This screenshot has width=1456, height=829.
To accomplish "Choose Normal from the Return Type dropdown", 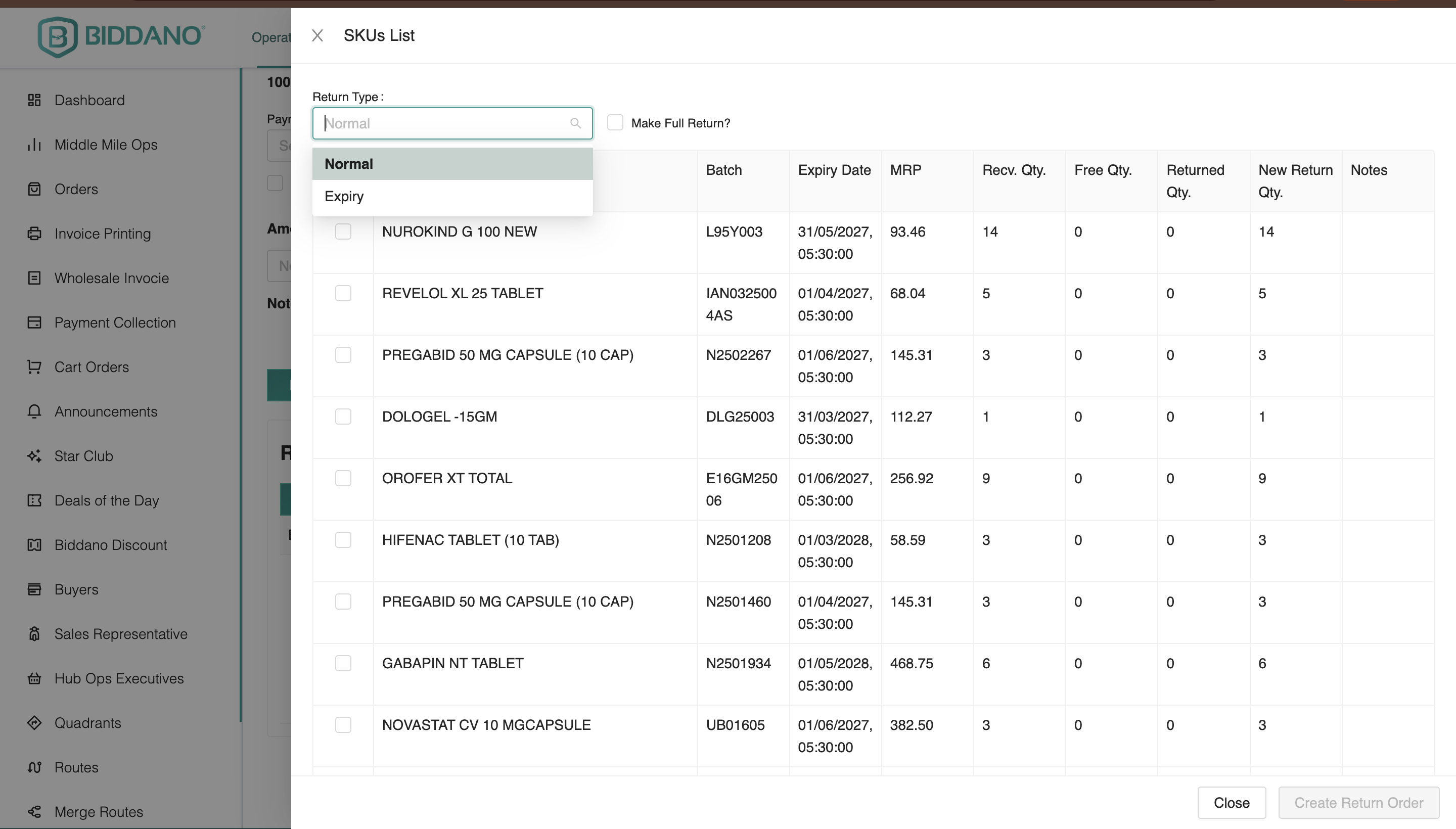I will [x=452, y=164].
